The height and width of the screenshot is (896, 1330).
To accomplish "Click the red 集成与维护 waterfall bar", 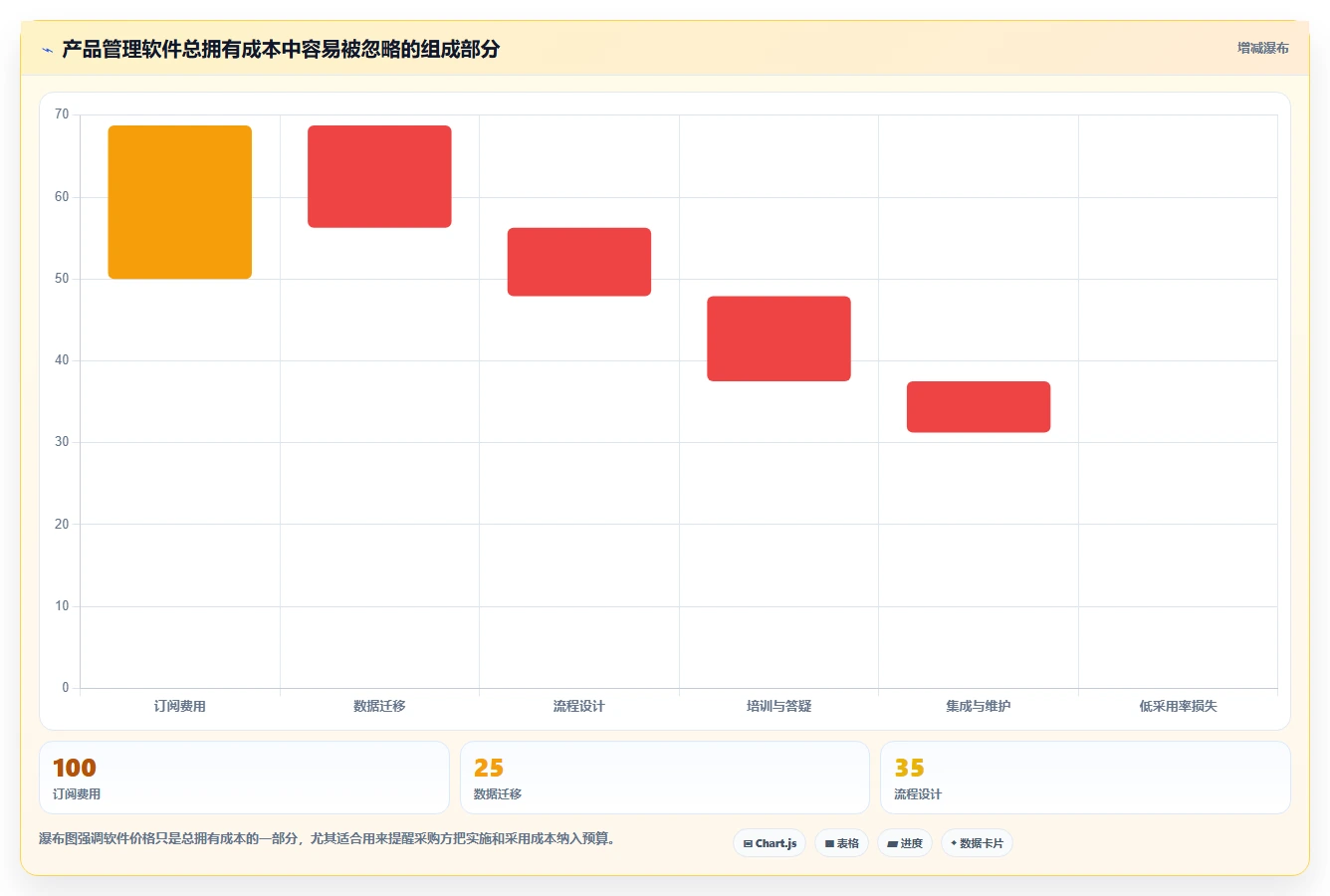I will point(979,406).
